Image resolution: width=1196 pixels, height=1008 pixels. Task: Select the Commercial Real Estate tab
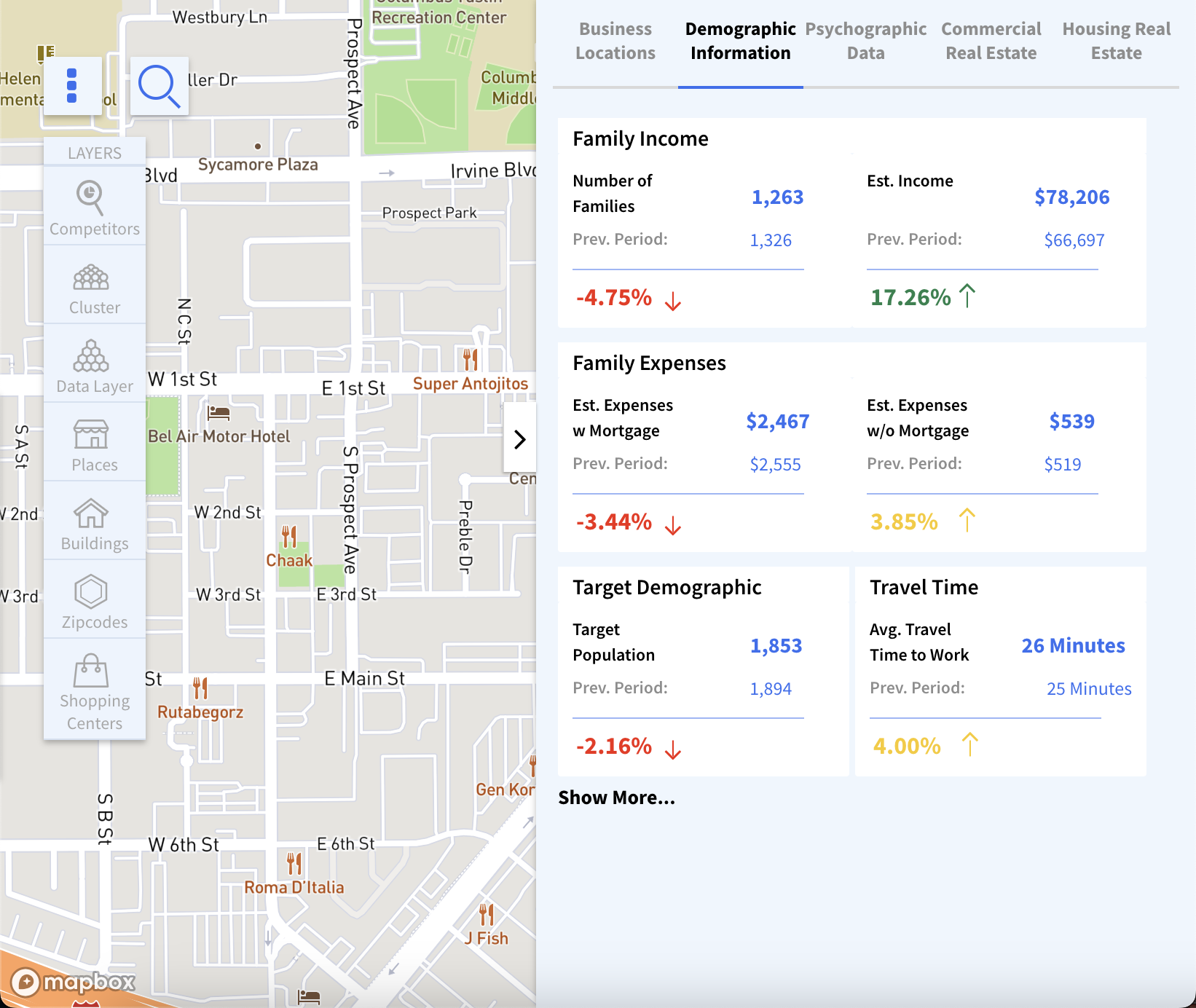991,41
